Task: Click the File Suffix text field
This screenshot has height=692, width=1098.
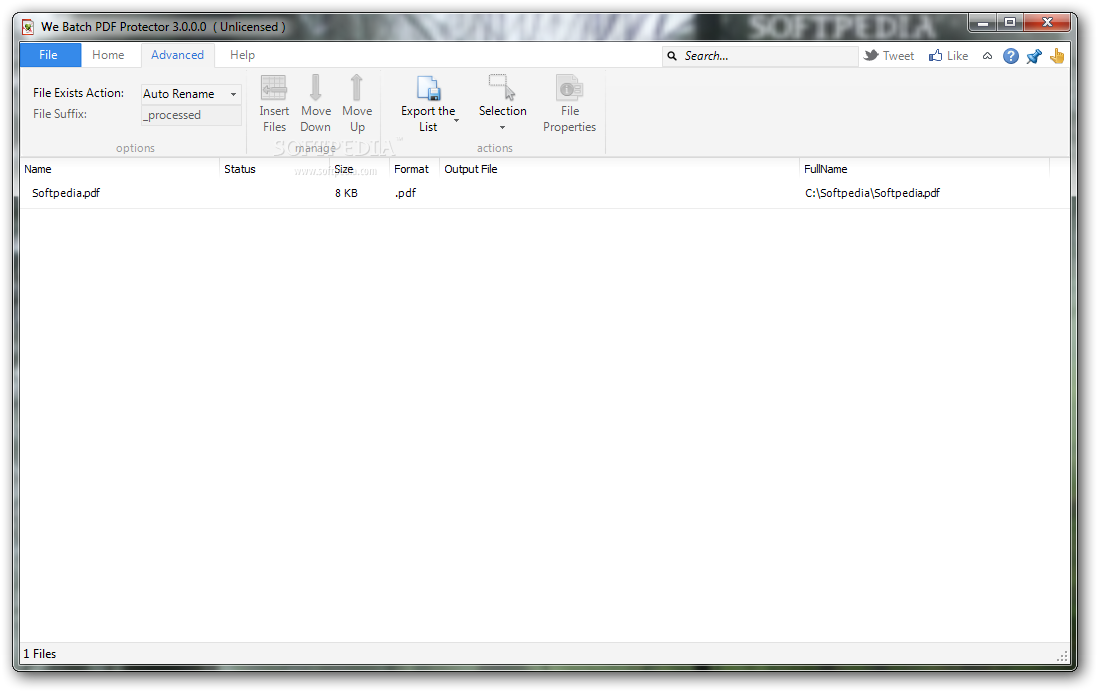Action: [x=191, y=115]
